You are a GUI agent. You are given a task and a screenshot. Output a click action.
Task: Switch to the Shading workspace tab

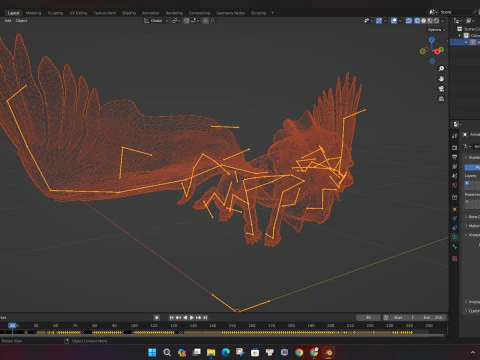pos(129,13)
